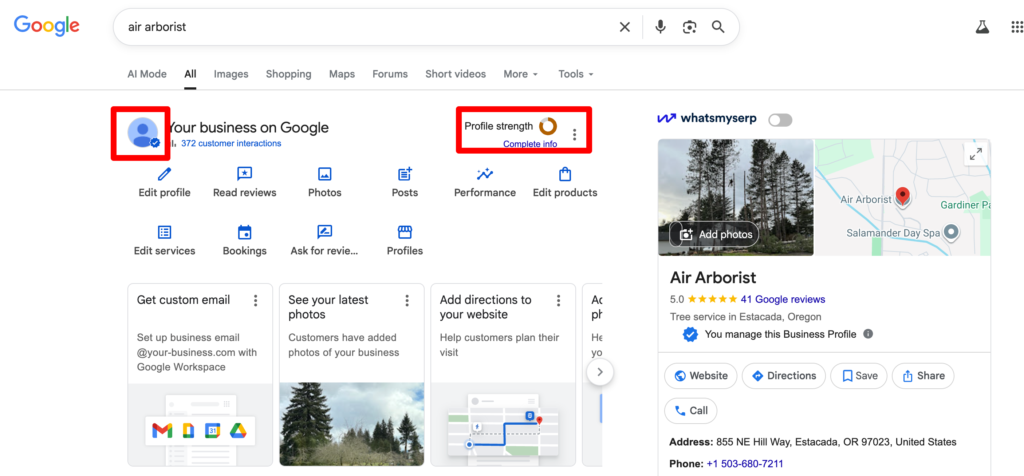Click the Posts icon
The image size is (1024, 476).
(x=405, y=174)
